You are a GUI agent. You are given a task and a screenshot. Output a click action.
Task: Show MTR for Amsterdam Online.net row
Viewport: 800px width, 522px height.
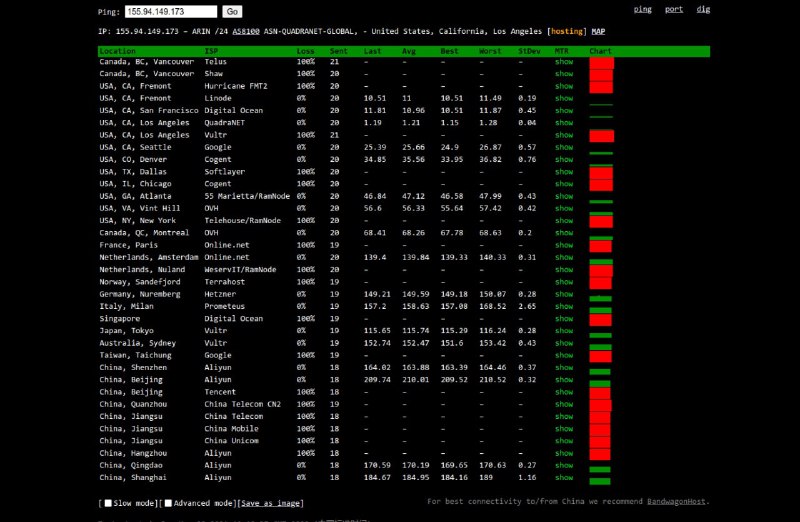[564, 258]
